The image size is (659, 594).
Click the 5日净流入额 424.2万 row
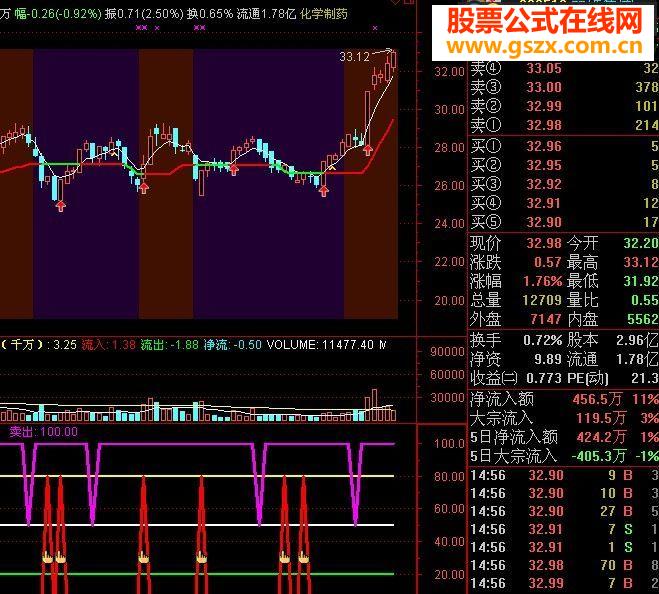pyautogui.click(x=564, y=437)
